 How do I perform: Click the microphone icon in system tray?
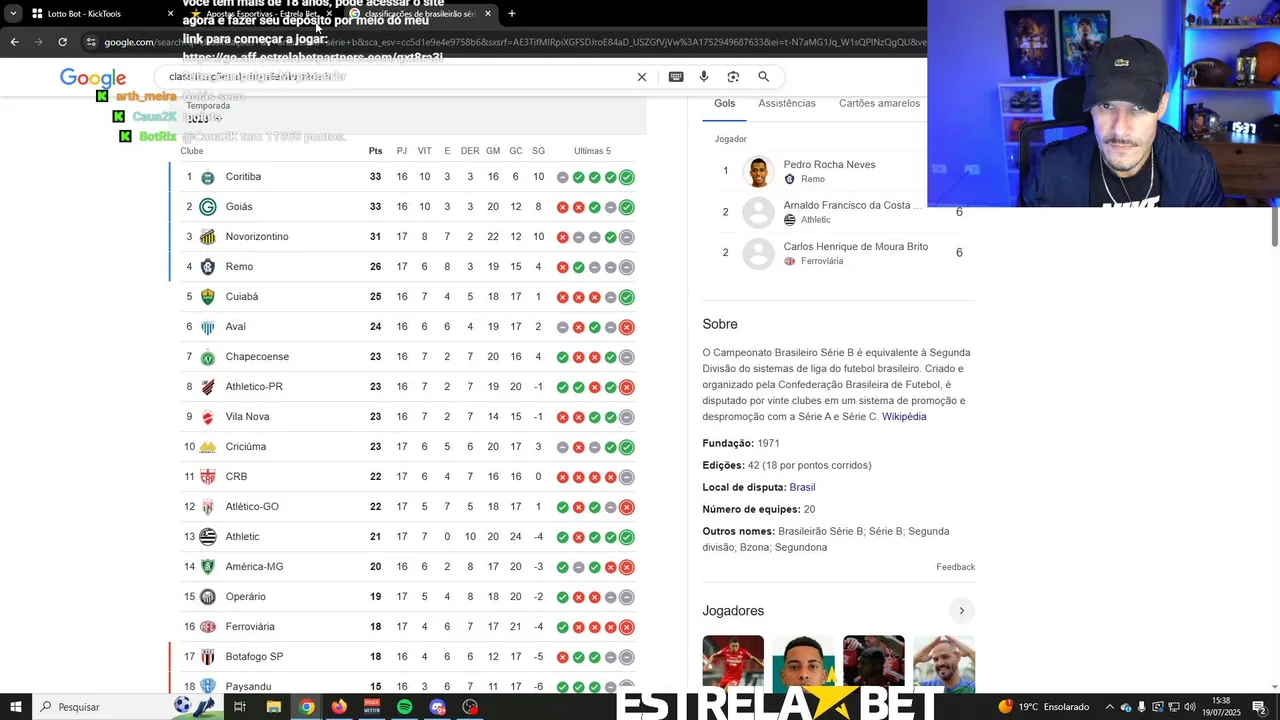pyautogui.click(x=1141, y=707)
